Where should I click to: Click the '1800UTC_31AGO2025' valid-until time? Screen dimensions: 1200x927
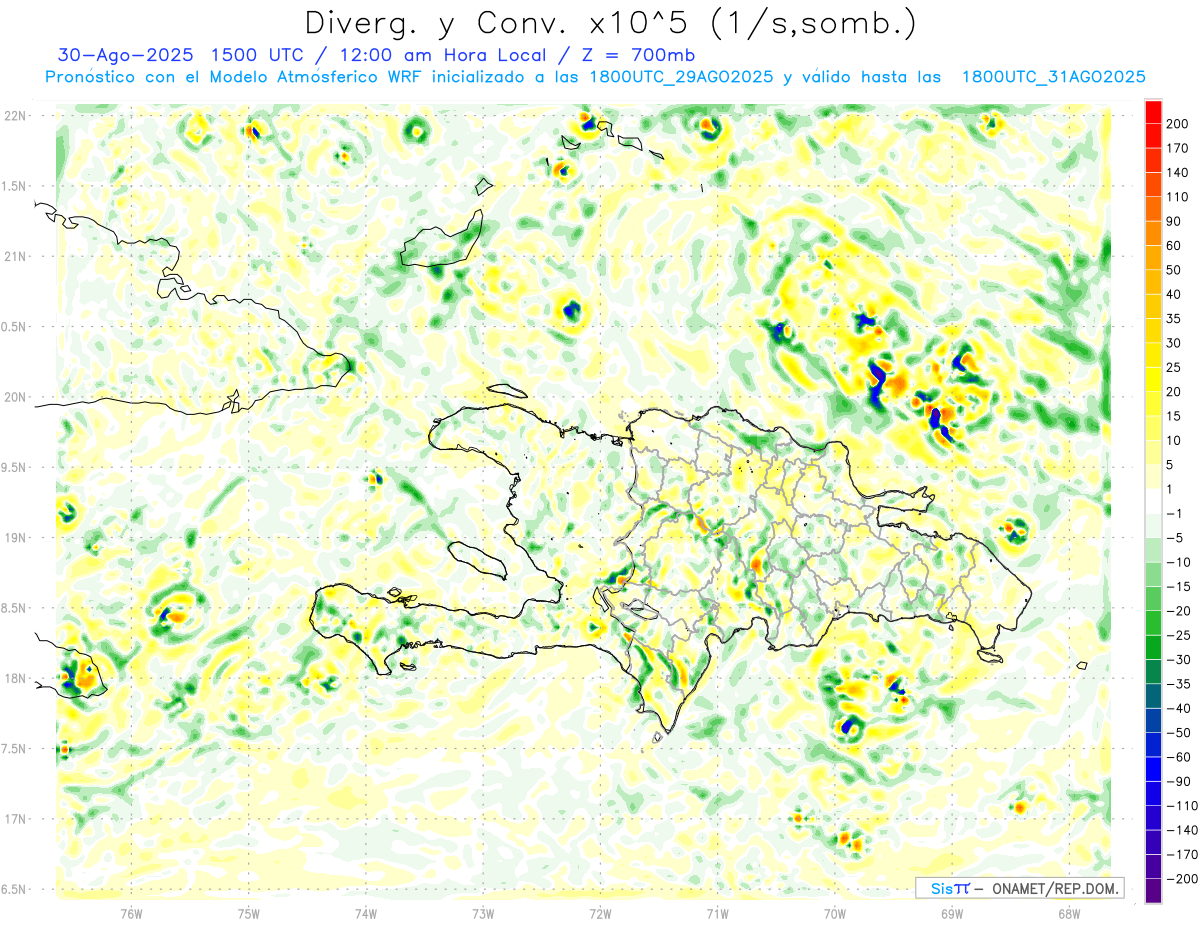tap(1053, 77)
